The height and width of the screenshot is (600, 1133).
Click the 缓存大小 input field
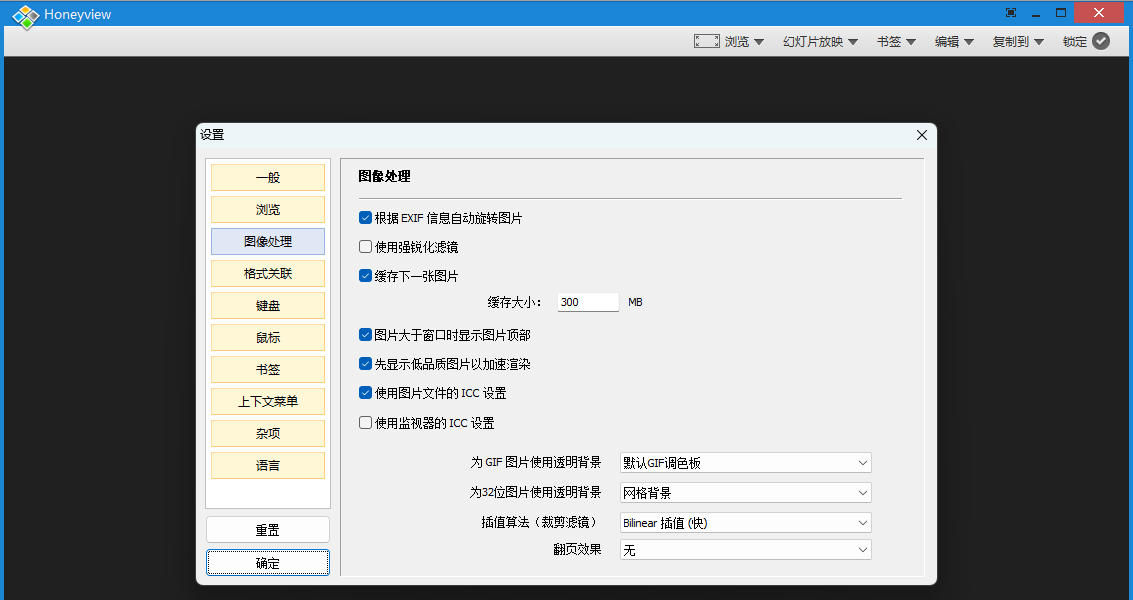pos(588,302)
